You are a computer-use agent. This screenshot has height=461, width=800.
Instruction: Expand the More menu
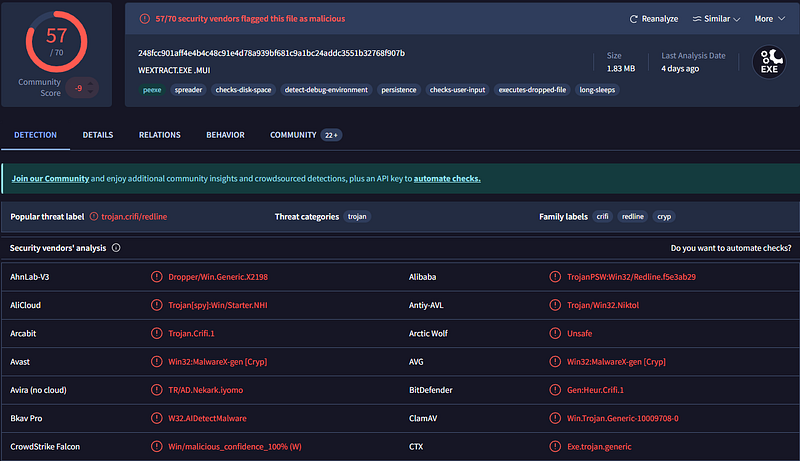(770, 19)
